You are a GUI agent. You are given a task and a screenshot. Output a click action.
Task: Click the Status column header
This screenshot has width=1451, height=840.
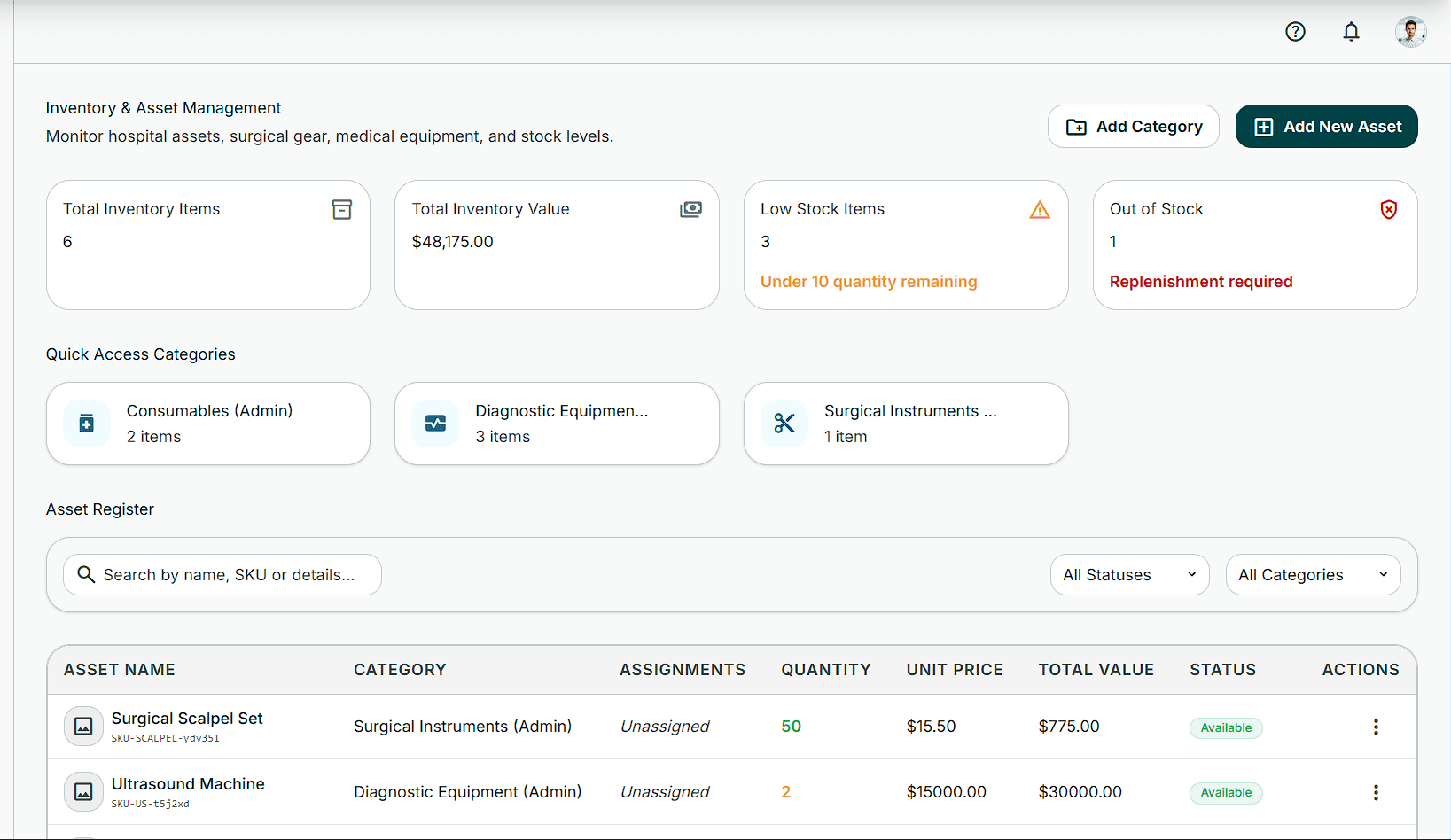1223,670
